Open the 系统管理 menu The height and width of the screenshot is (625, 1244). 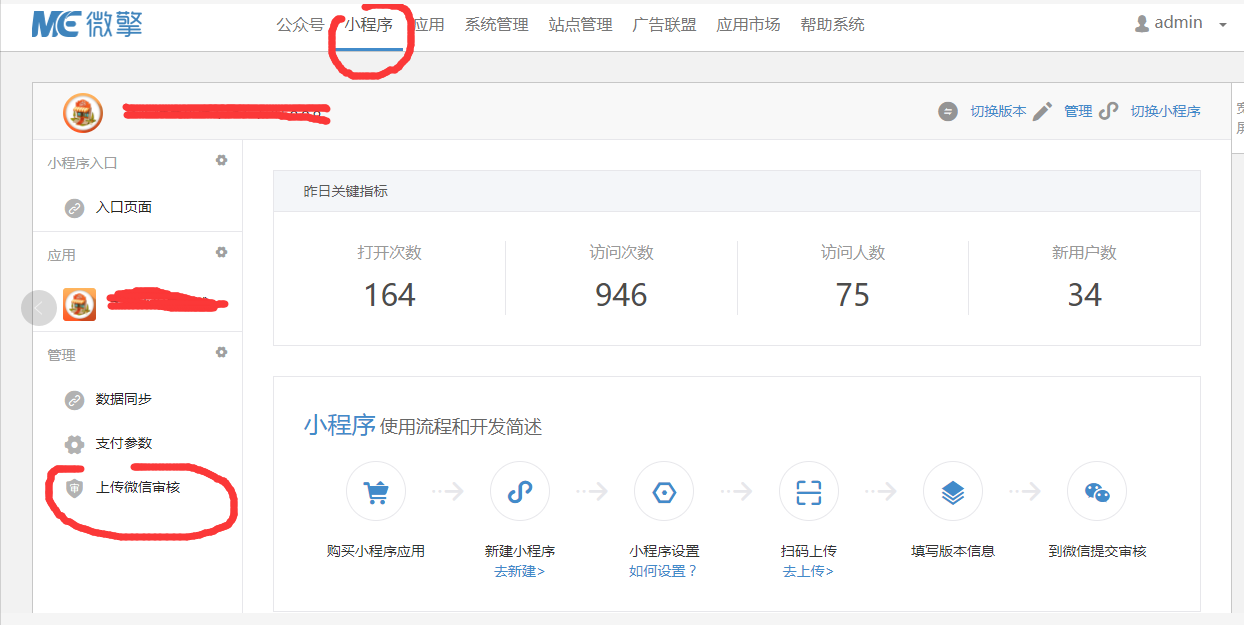(x=496, y=25)
